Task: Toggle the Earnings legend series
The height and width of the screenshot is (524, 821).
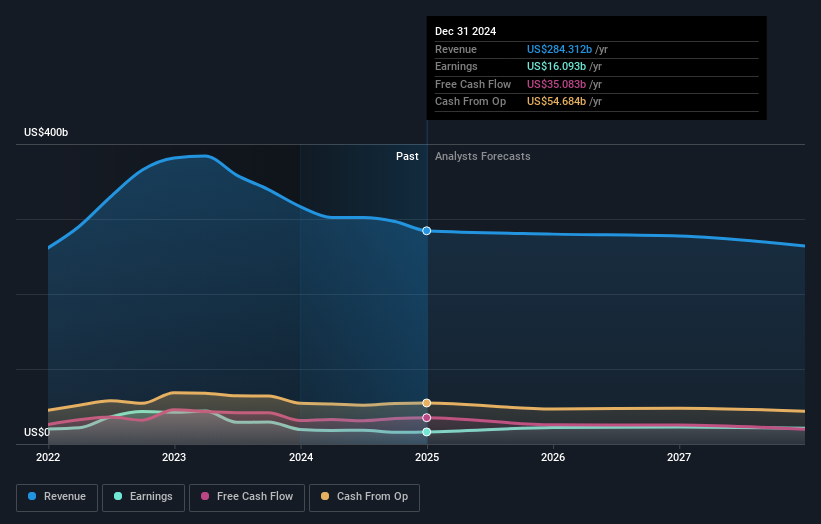Action: [x=143, y=497]
